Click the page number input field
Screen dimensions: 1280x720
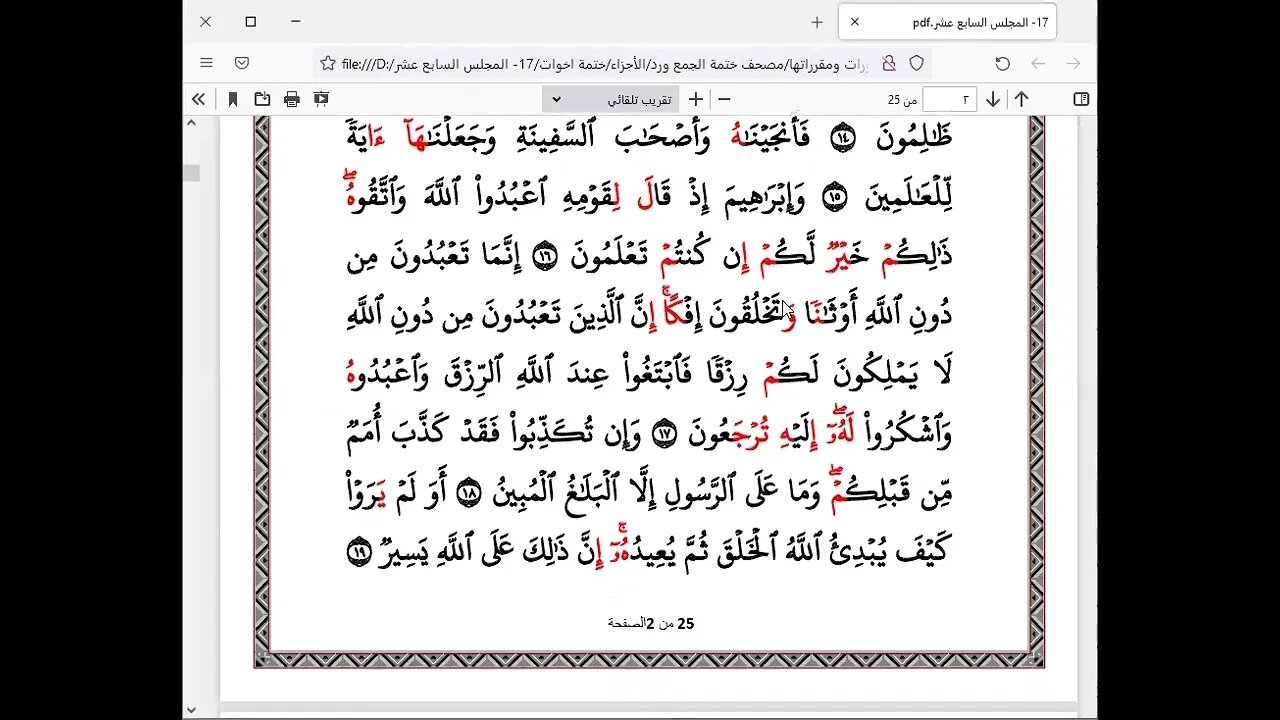pyautogui.click(x=949, y=99)
